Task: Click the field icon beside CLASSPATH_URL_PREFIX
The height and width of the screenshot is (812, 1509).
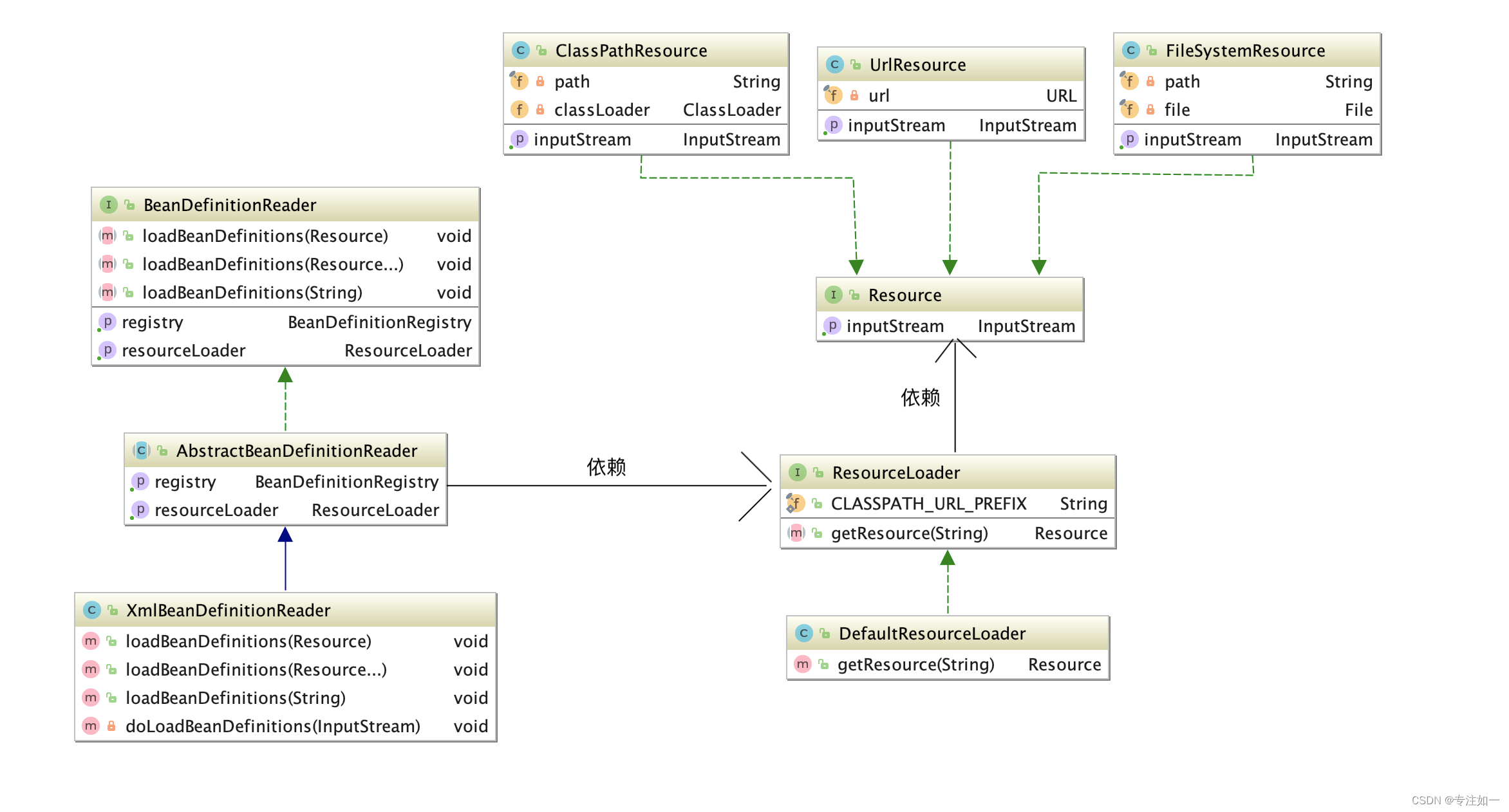Action: point(796,503)
